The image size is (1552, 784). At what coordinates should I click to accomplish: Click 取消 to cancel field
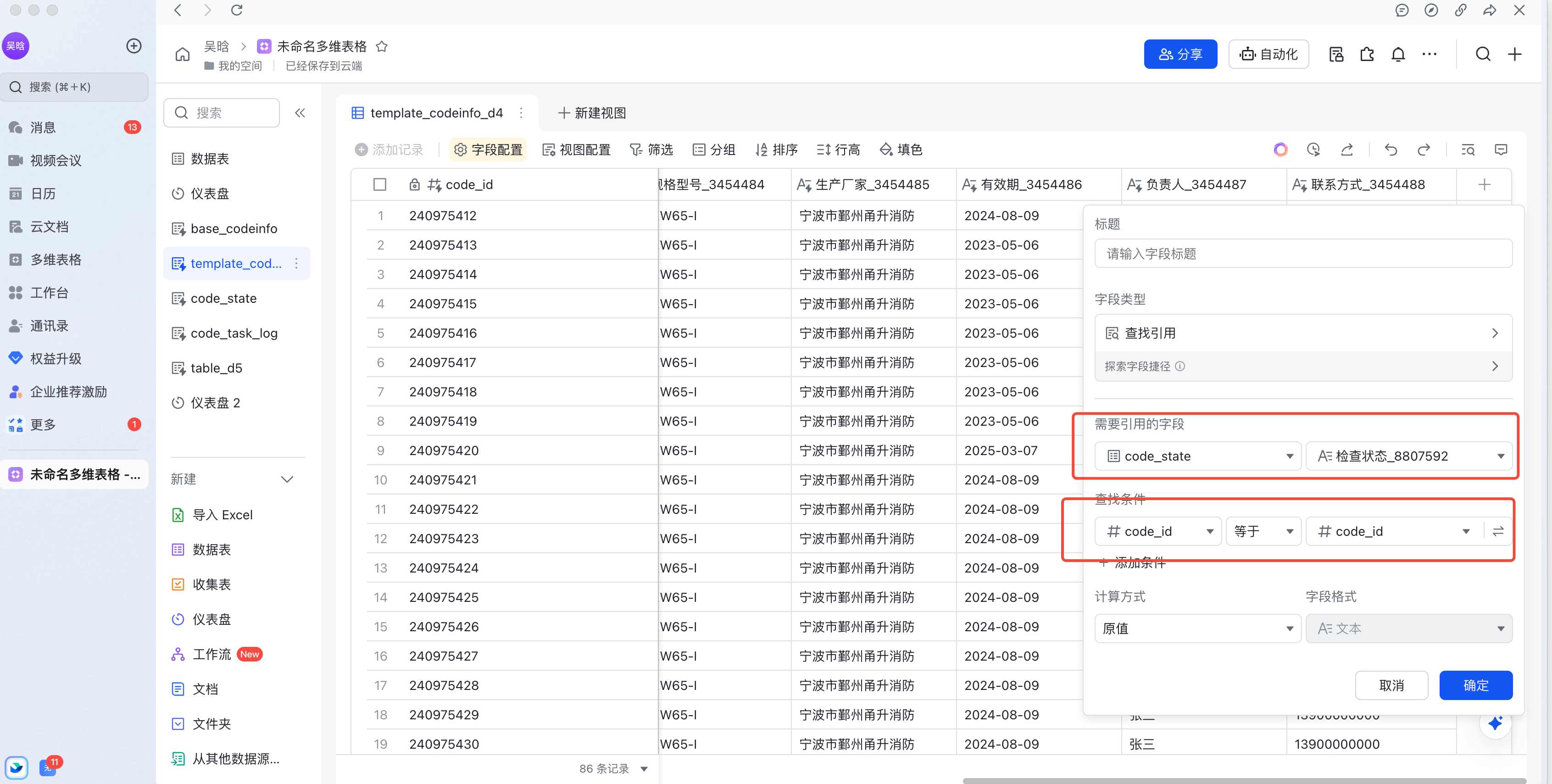click(1391, 685)
